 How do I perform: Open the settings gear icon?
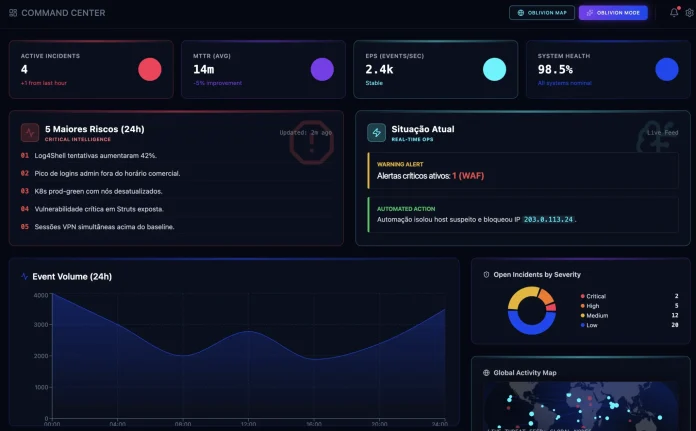(689, 13)
